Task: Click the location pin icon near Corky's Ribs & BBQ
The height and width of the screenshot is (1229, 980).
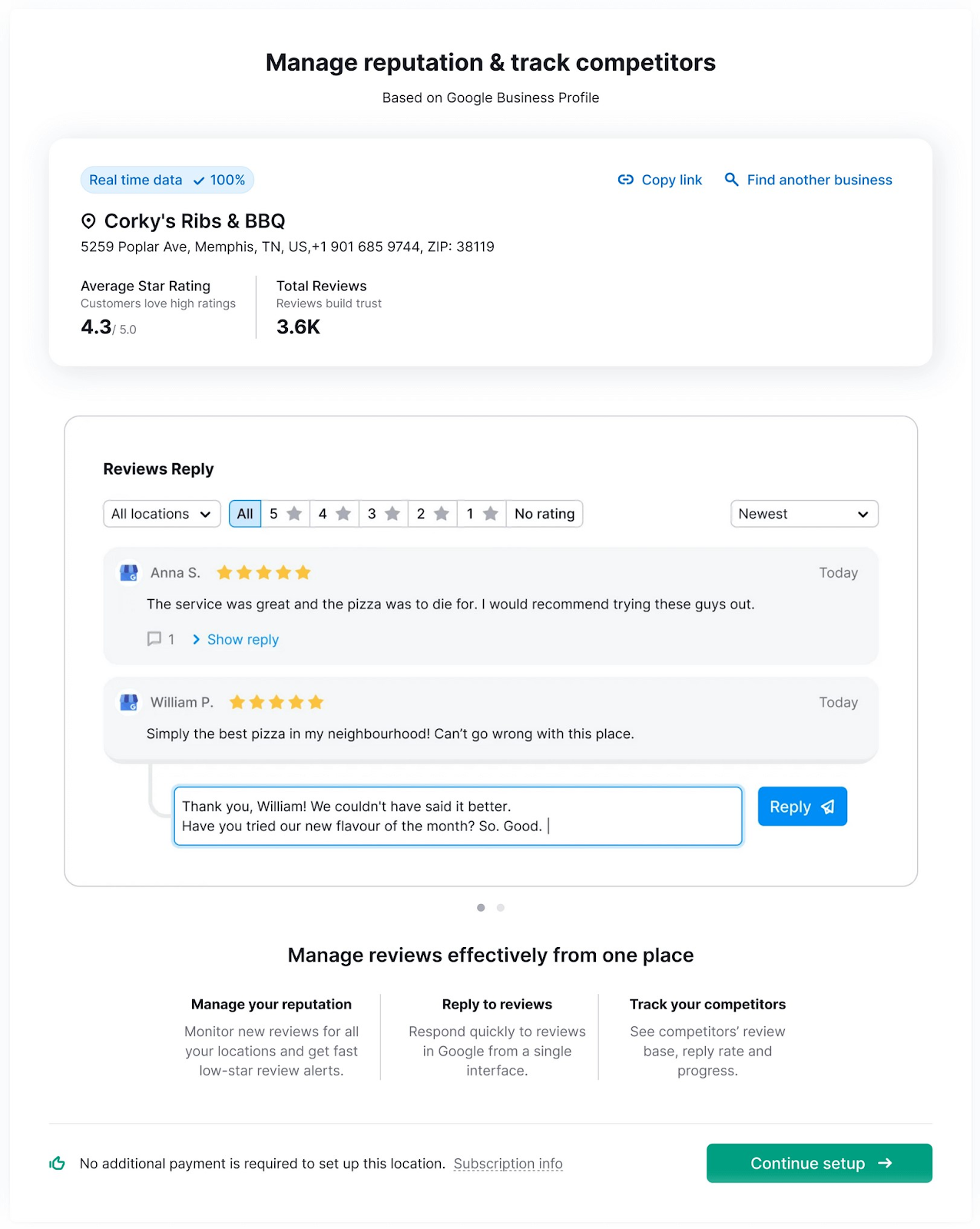Action: coord(88,221)
